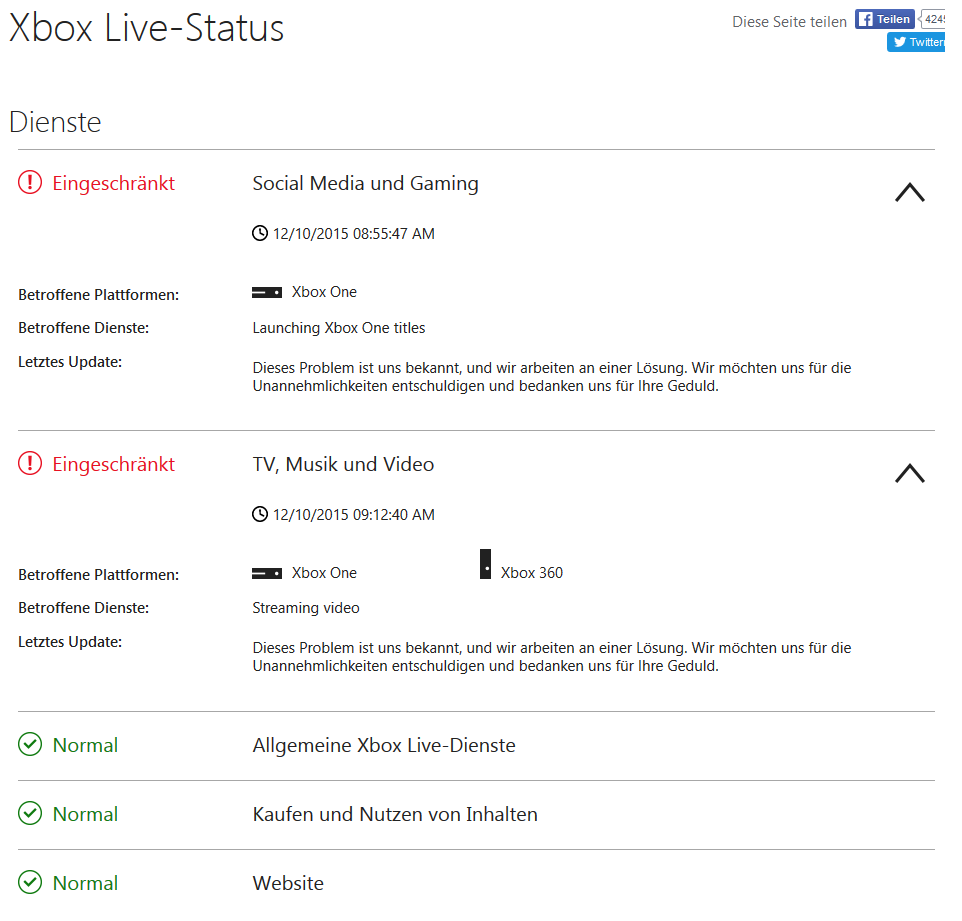
Task: Click the Xbox One console icon under TV, Musik
Action: (x=267, y=574)
